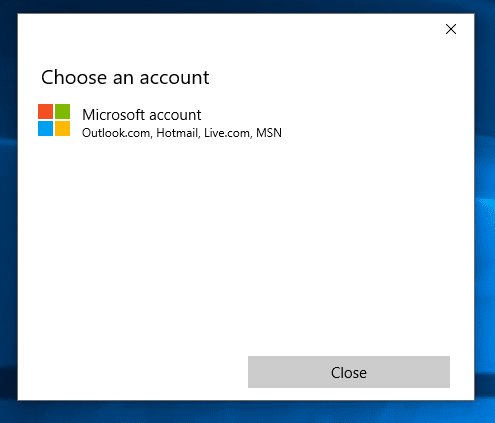This screenshot has width=495, height=423.
Task: Click the red square of Microsoft logo
Action: coord(45,111)
